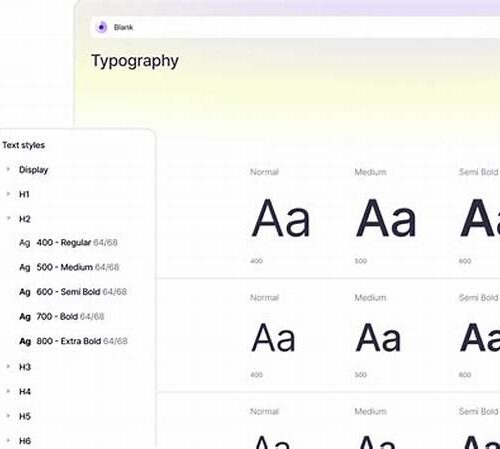Click the Ag icon beside 700 - Bold
The height and width of the screenshot is (449, 500).
25,317
